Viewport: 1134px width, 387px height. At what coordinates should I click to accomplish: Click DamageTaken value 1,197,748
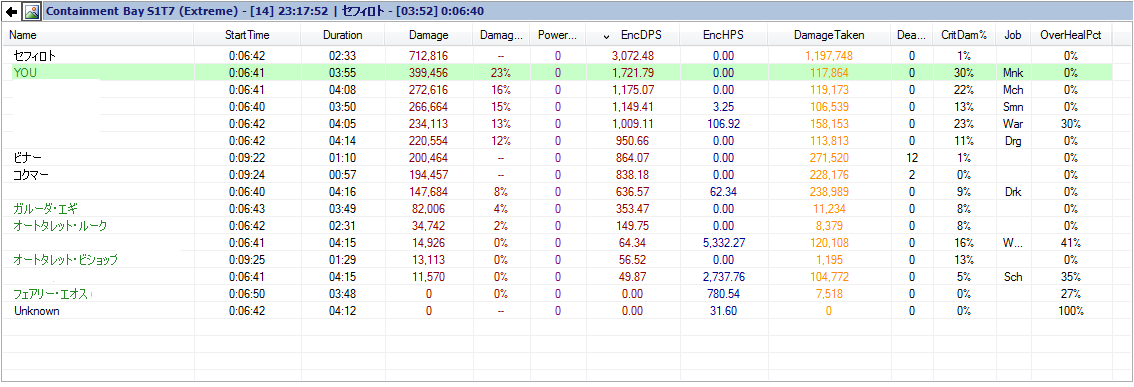(828, 56)
